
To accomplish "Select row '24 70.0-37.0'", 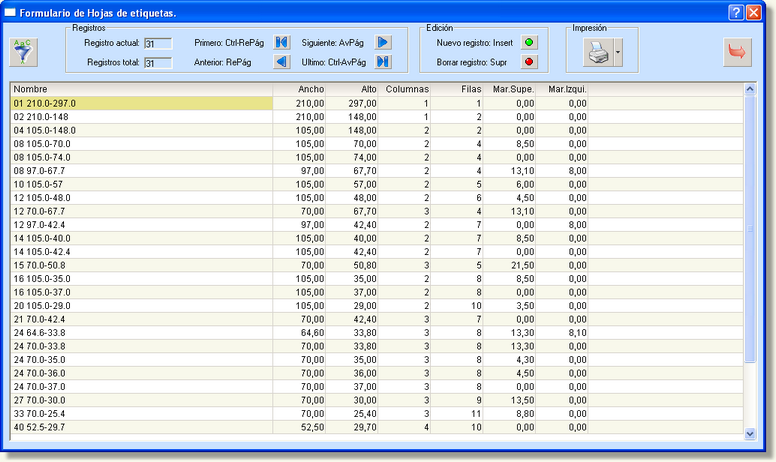I will [x=377, y=386].
